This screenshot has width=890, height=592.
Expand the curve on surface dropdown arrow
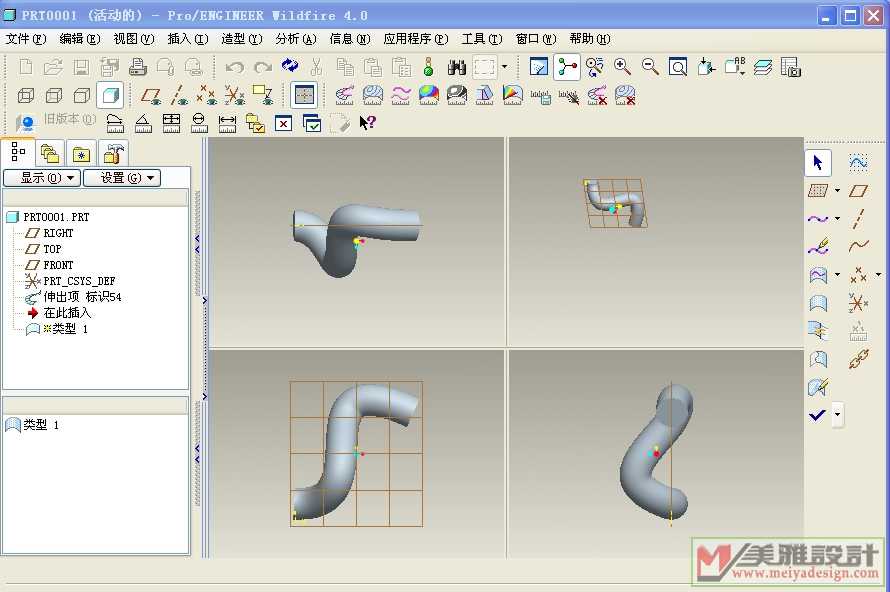coord(837,275)
